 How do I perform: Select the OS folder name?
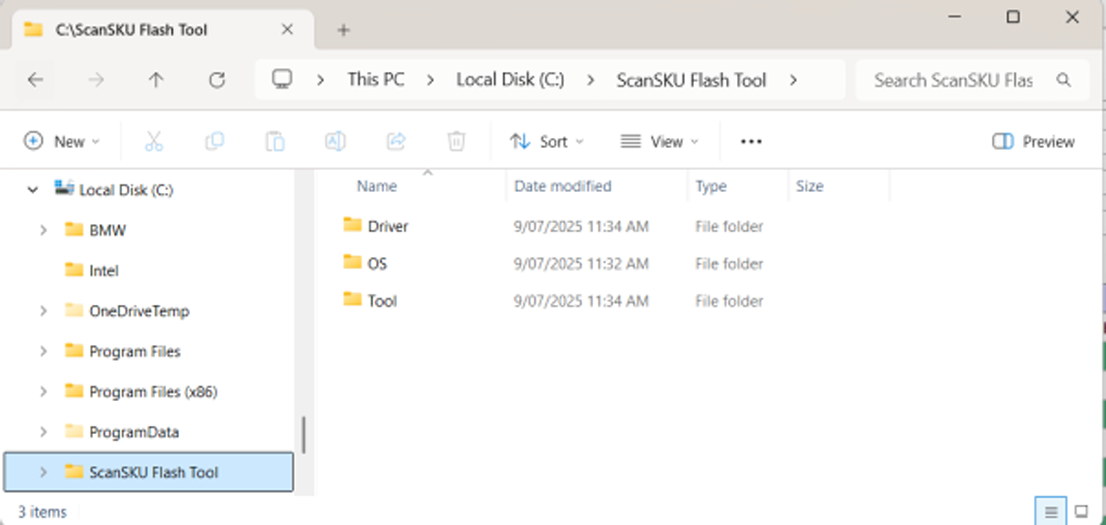click(377, 263)
